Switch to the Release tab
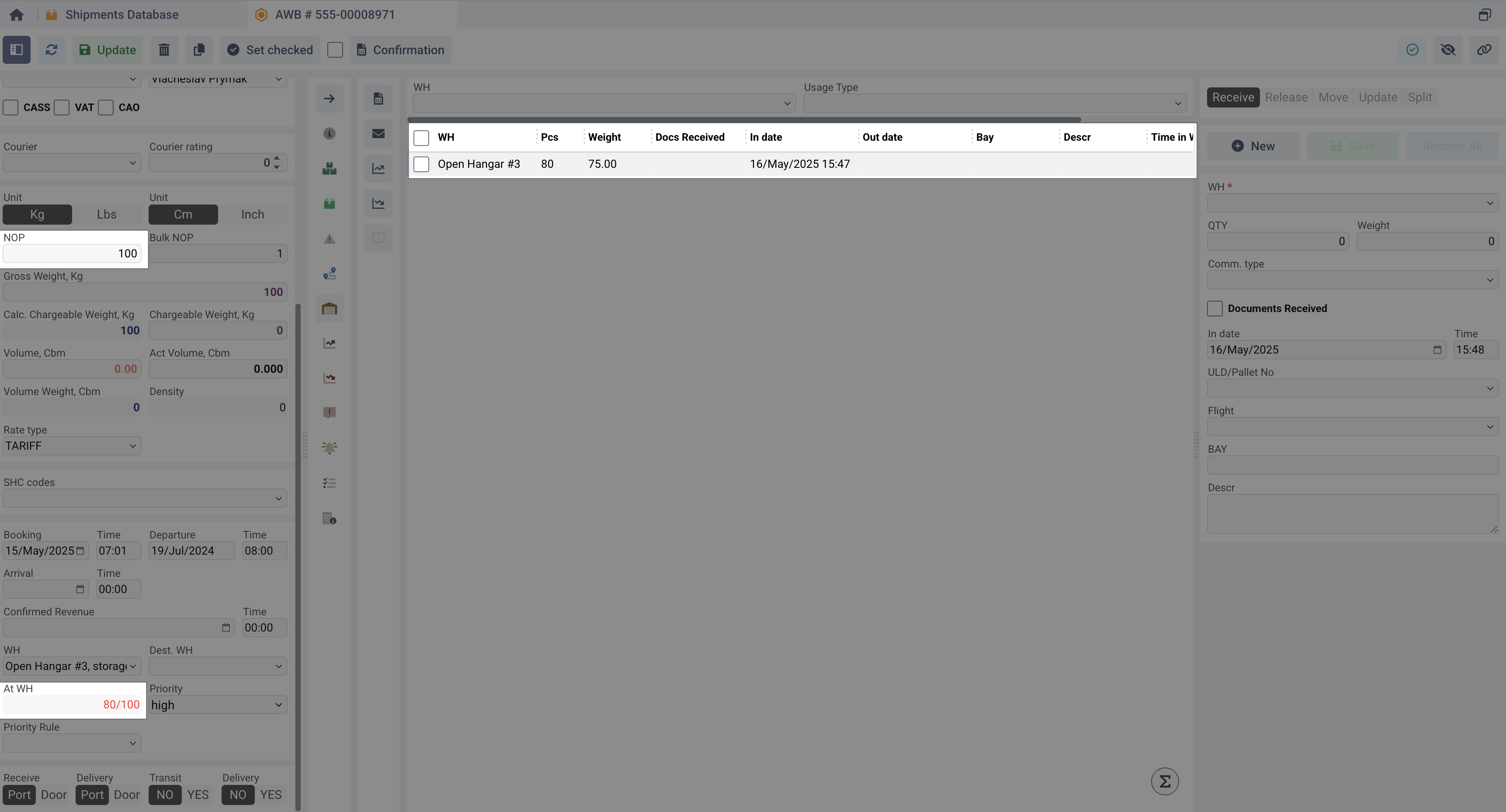Viewport: 1506px width, 812px height. tap(1286, 97)
